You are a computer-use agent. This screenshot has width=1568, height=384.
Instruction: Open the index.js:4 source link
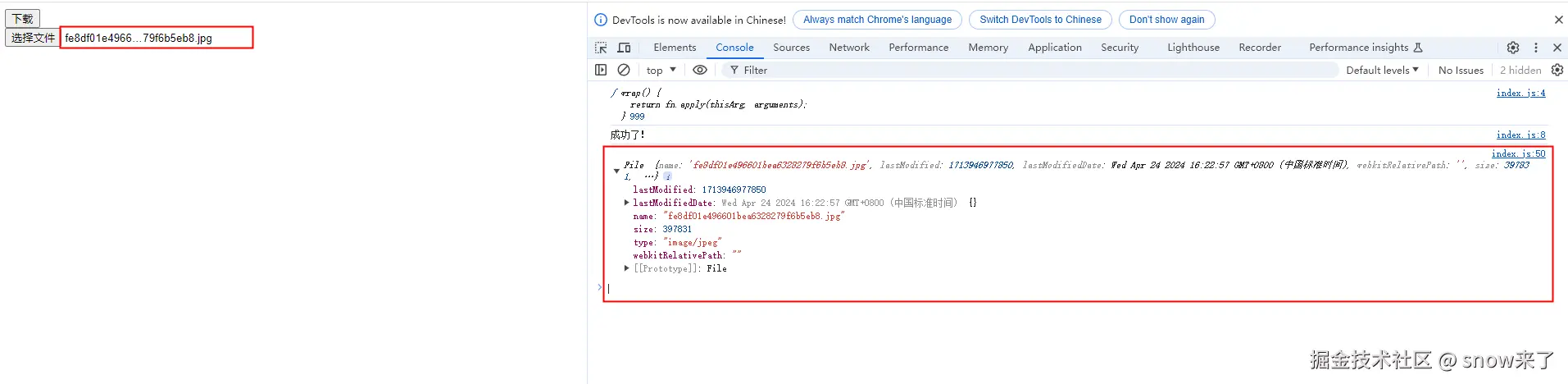point(1520,93)
